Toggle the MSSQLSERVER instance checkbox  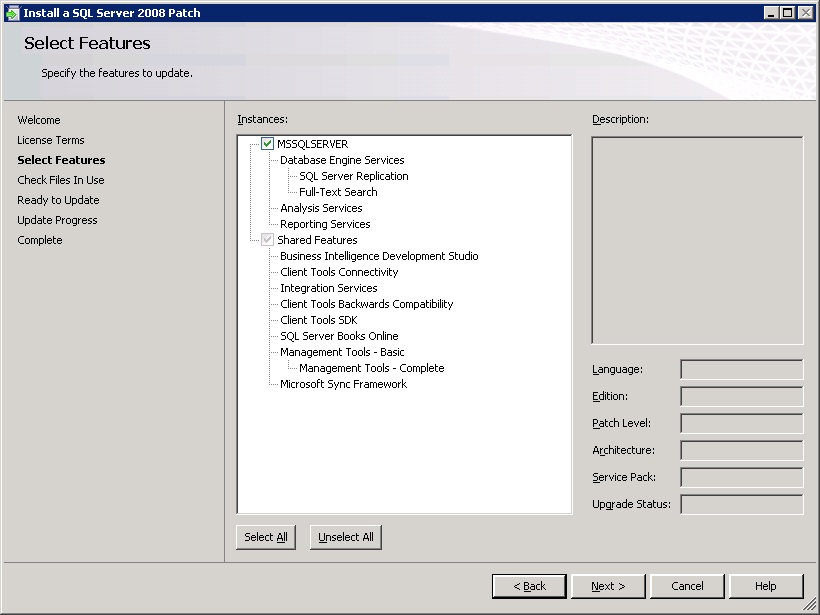coord(267,144)
